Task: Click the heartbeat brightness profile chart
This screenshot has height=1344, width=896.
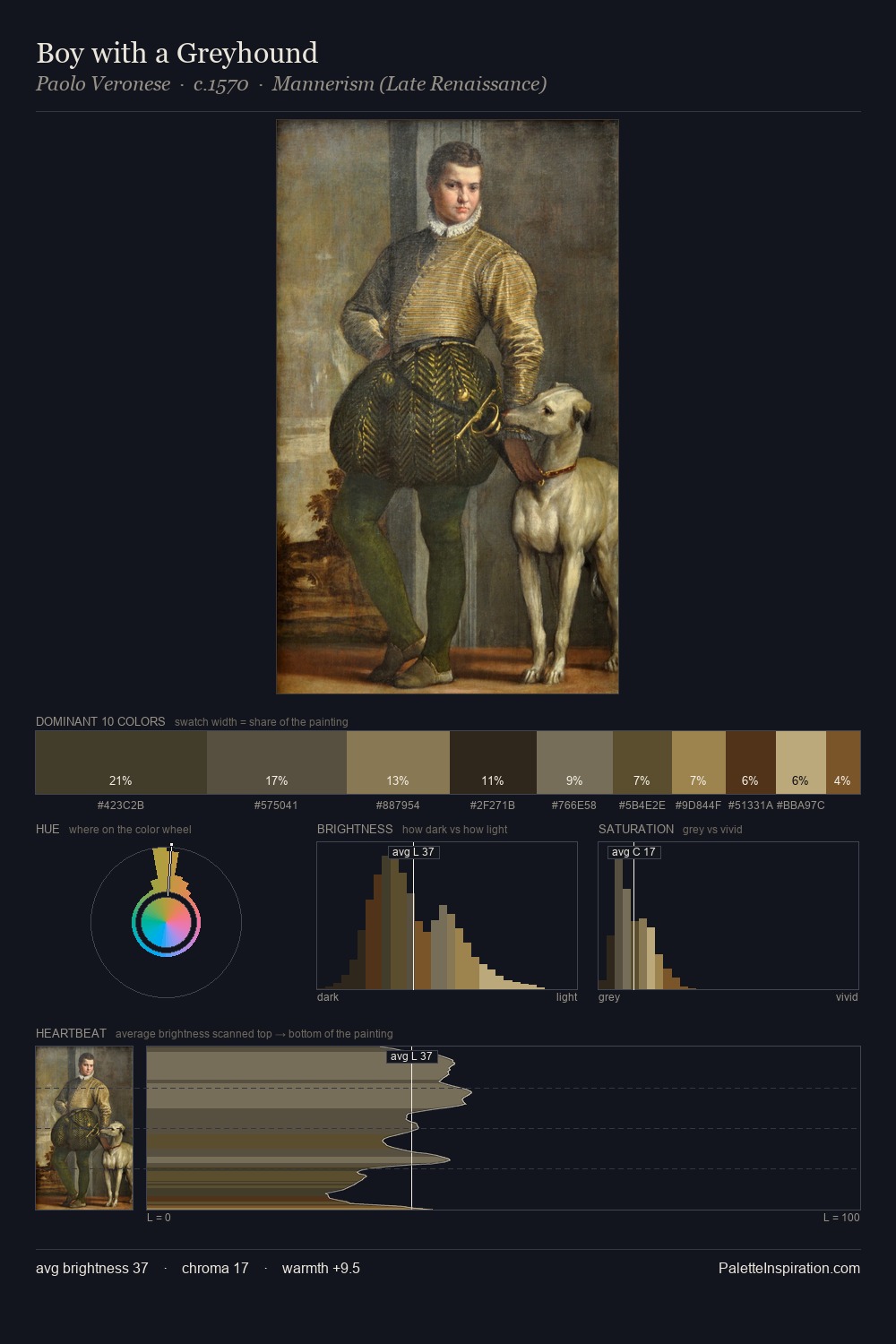Action: [x=504, y=1128]
